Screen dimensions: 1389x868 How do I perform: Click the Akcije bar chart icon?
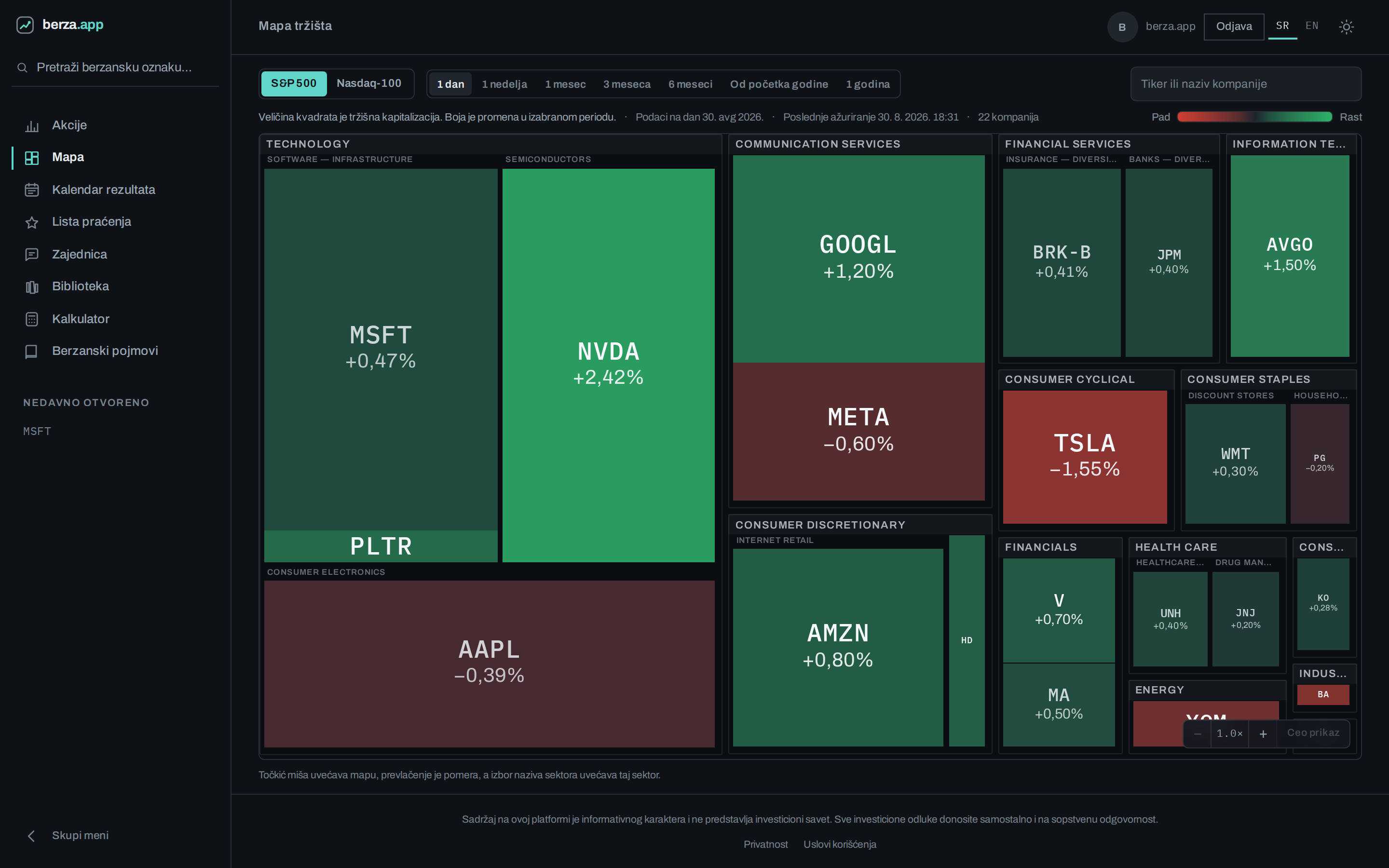(32, 126)
